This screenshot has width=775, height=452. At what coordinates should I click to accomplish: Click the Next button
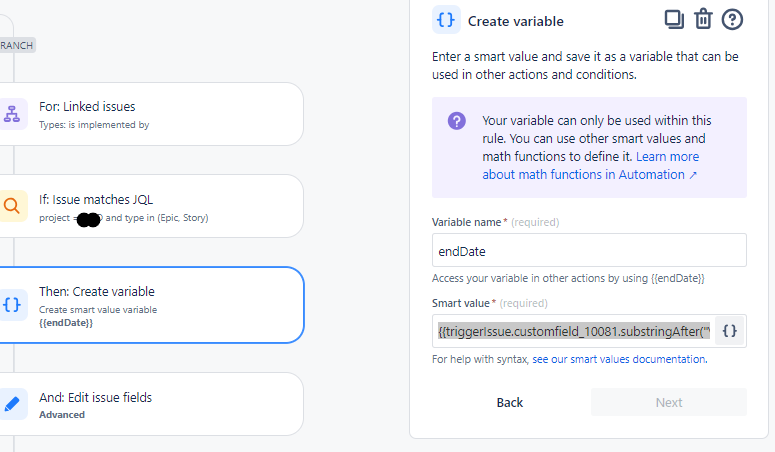(669, 402)
